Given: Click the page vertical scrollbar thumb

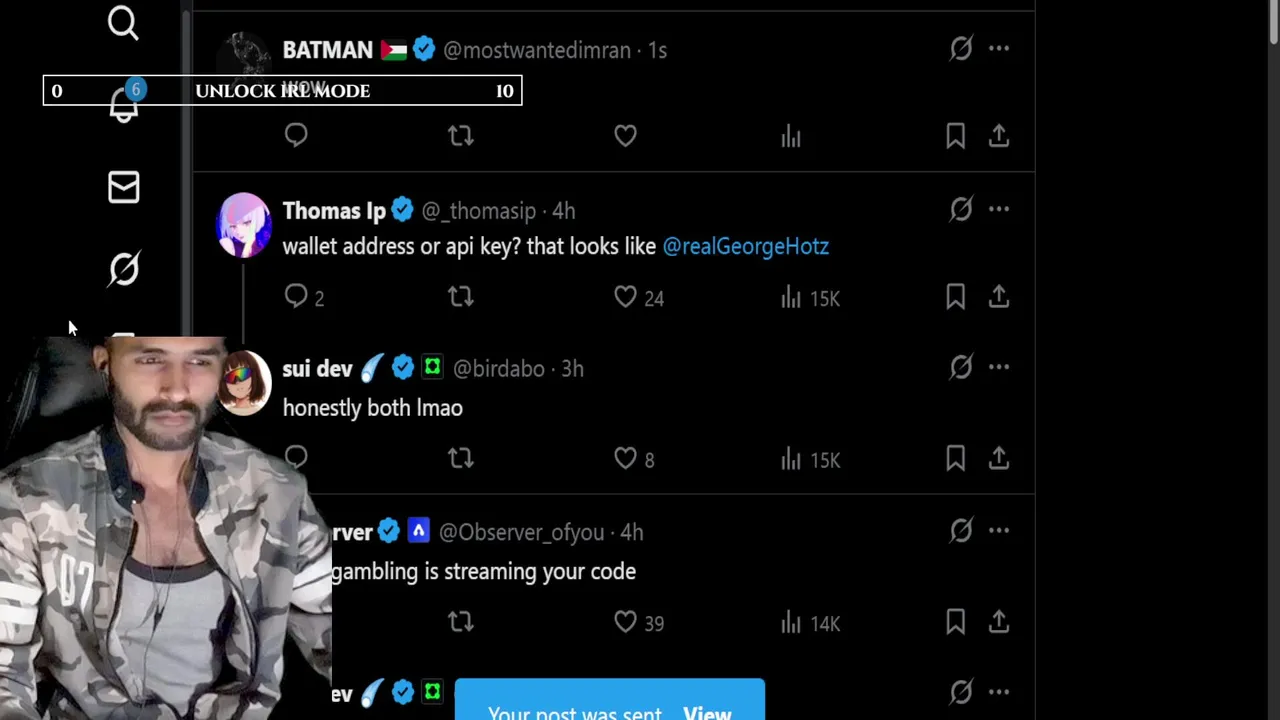Looking at the screenshot, I should click(1273, 22).
